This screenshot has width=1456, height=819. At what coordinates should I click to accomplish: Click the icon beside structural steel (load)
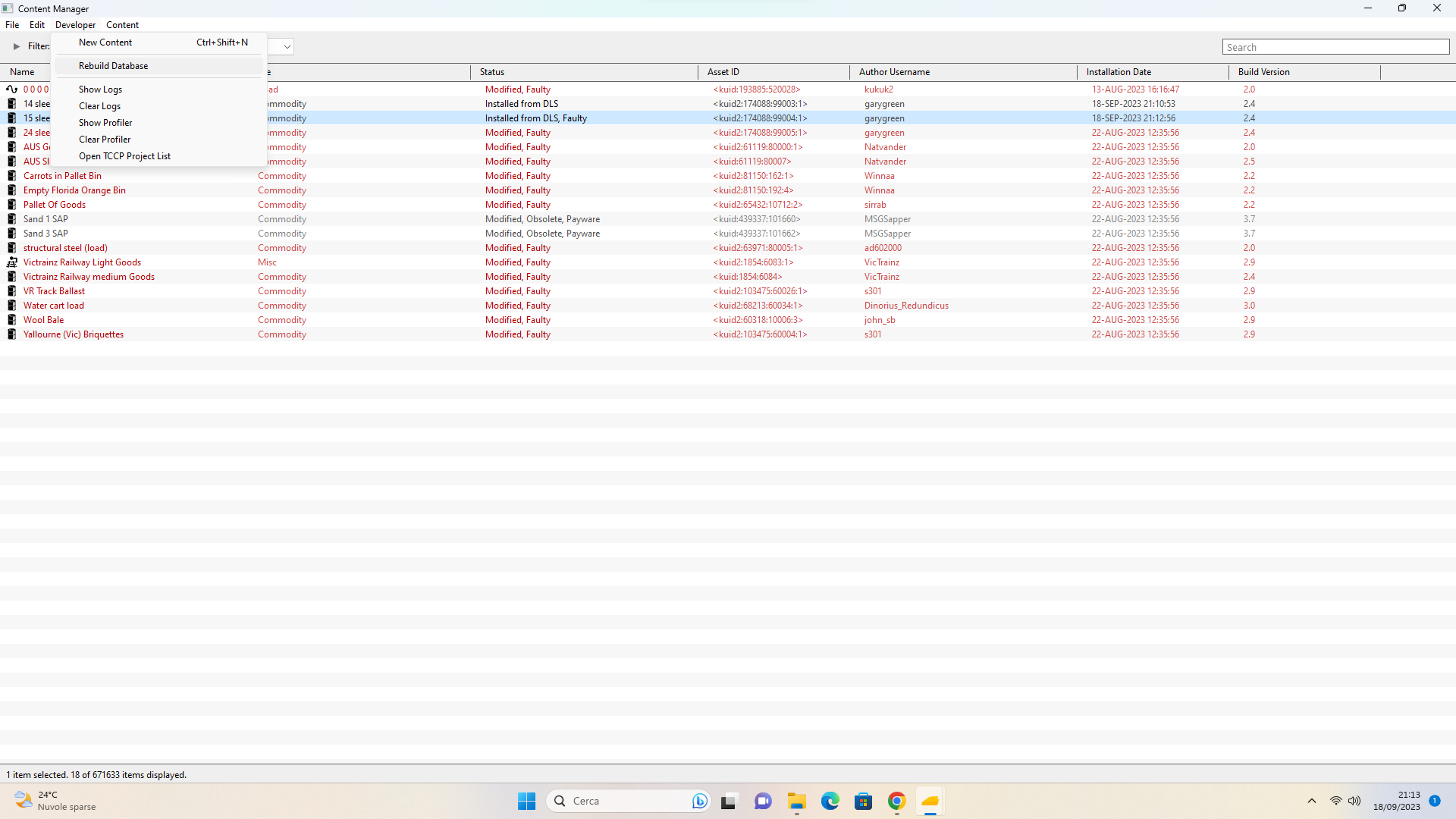click(x=12, y=248)
